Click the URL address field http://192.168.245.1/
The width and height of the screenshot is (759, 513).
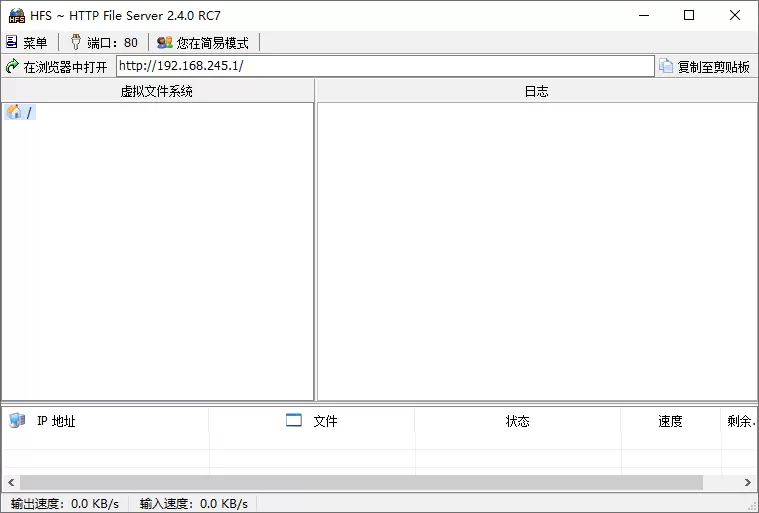click(x=385, y=66)
